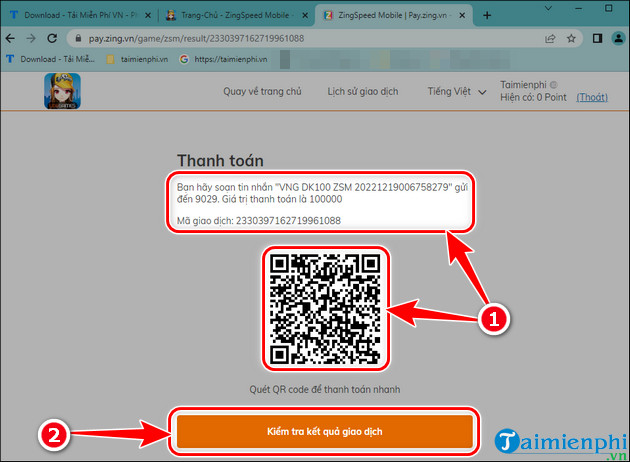Minimize the browser window
Viewport: 630px width, 462px height.
point(579,8)
